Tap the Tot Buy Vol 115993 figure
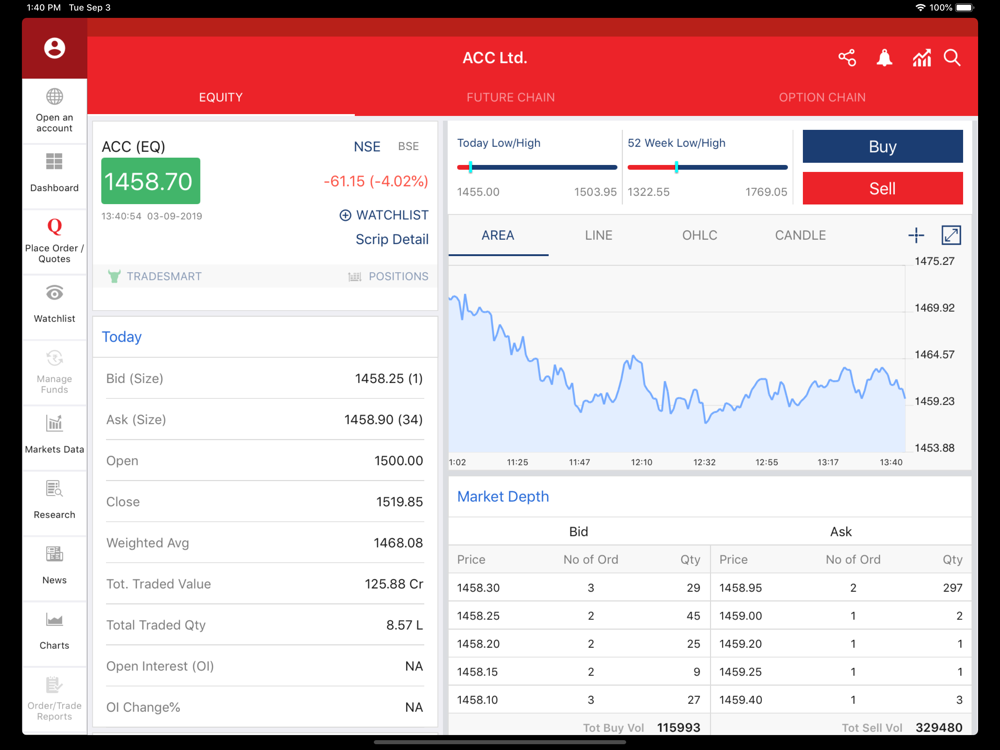 point(679,728)
